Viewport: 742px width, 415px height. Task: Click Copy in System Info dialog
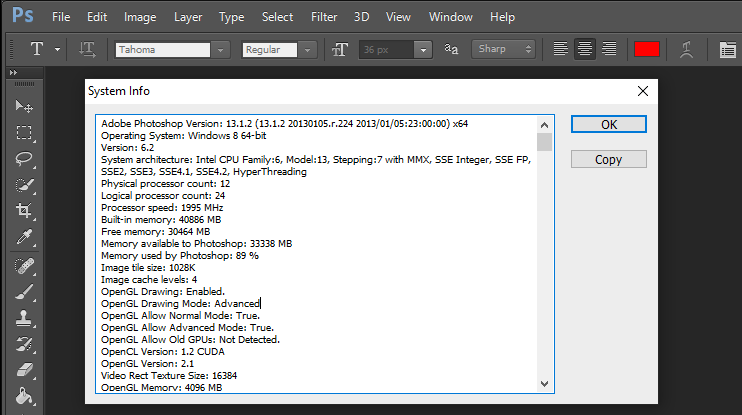(x=609, y=159)
